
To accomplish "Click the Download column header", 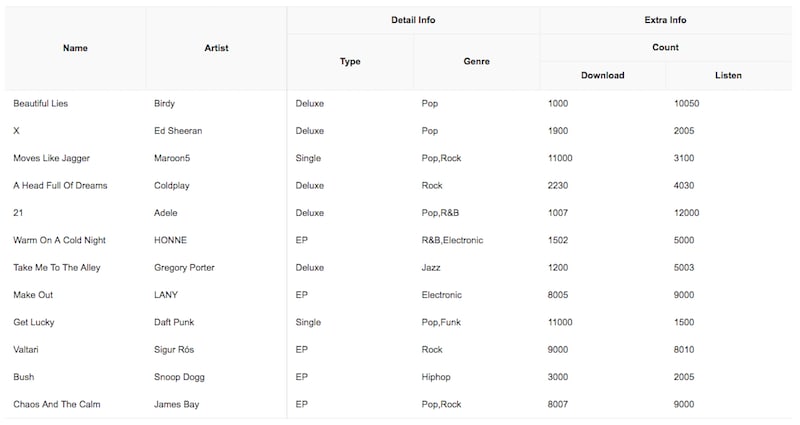I will pos(602,75).
